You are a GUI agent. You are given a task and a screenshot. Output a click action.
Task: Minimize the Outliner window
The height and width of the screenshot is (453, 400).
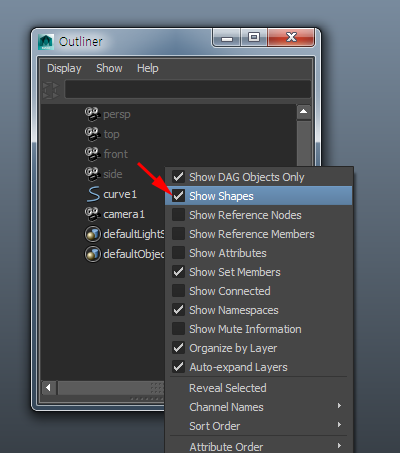point(227,37)
